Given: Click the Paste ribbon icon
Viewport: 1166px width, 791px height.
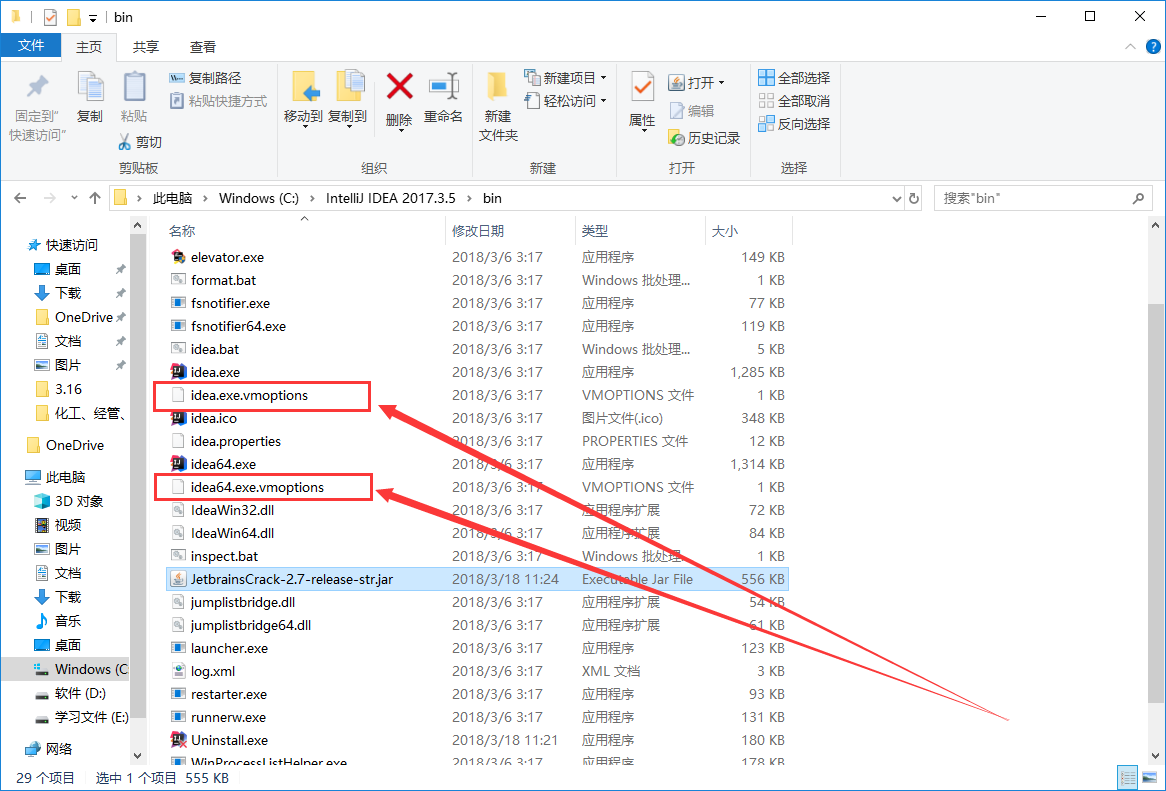Looking at the screenshot, I should (134, 88).
